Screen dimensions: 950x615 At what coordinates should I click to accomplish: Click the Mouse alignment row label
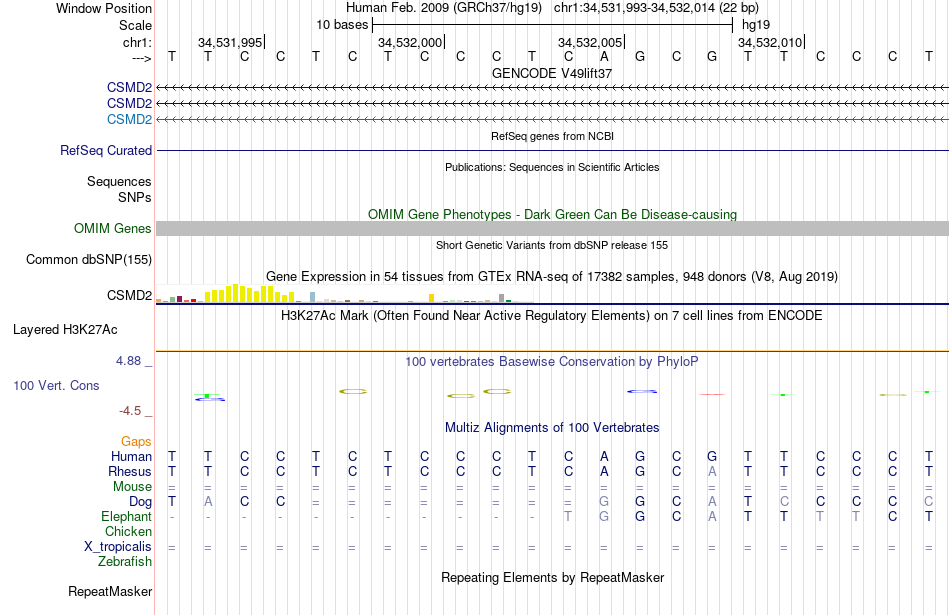pyautogui.click(x=132, y=487)
